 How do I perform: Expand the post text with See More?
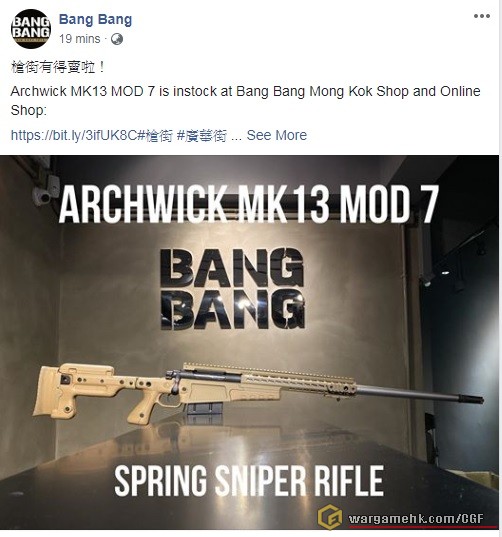click(x=276, y=135)
